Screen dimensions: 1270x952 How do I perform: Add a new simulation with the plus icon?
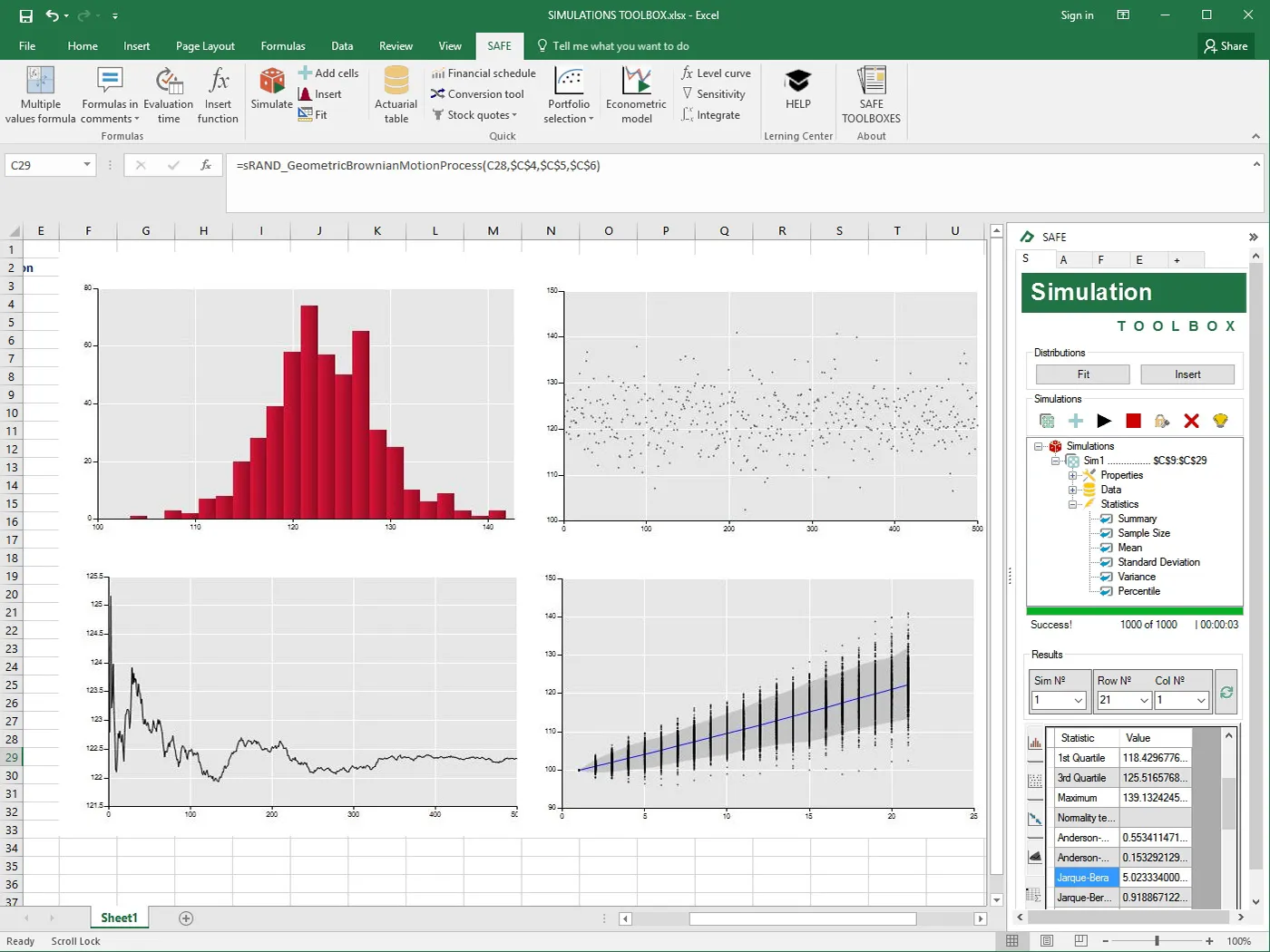1075,420
